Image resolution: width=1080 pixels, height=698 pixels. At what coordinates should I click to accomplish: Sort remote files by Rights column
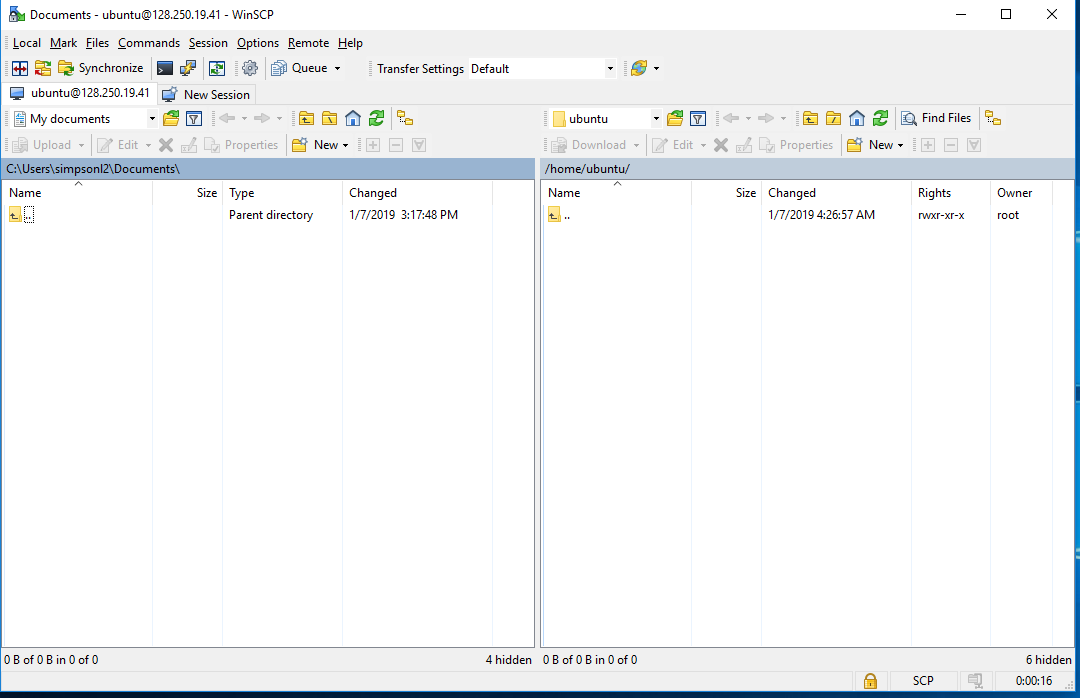(934, 193)
